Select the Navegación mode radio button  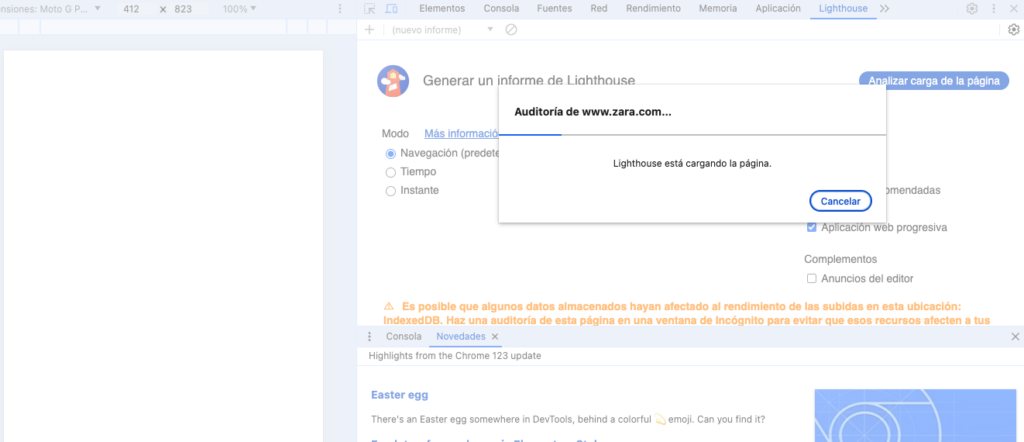[391, 154]
